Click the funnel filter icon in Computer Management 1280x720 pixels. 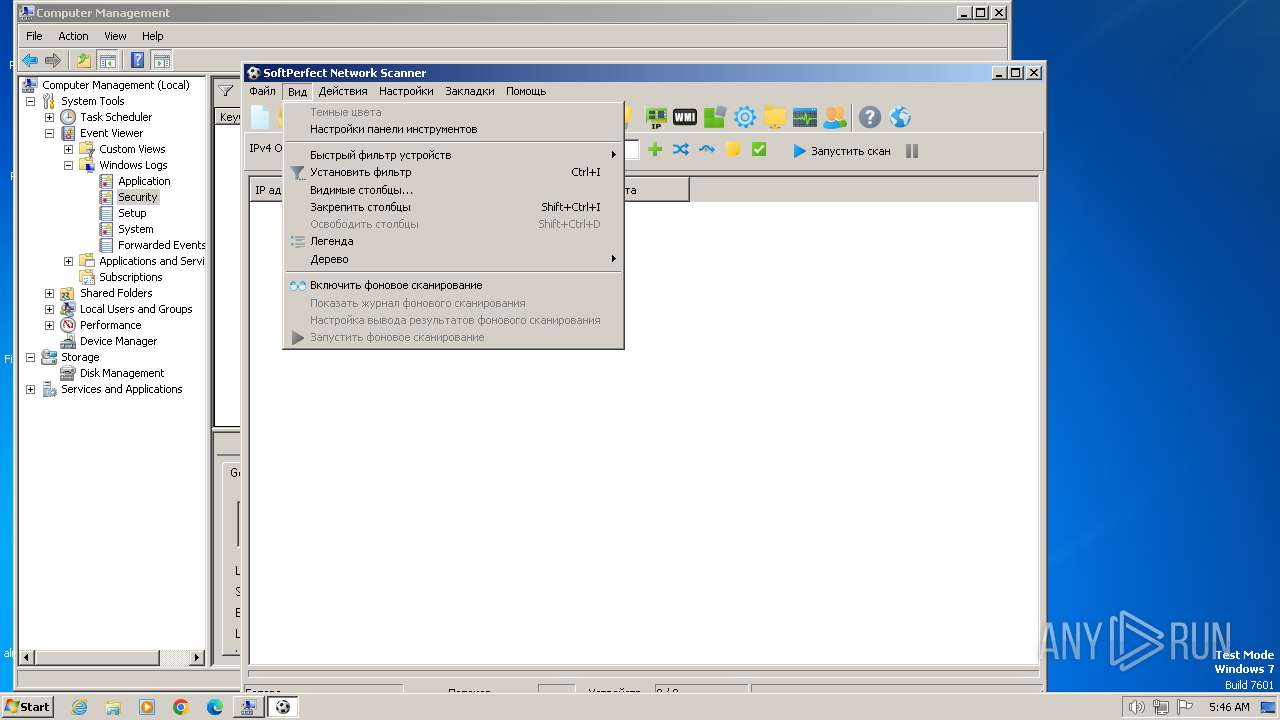(x=227, y=91)
